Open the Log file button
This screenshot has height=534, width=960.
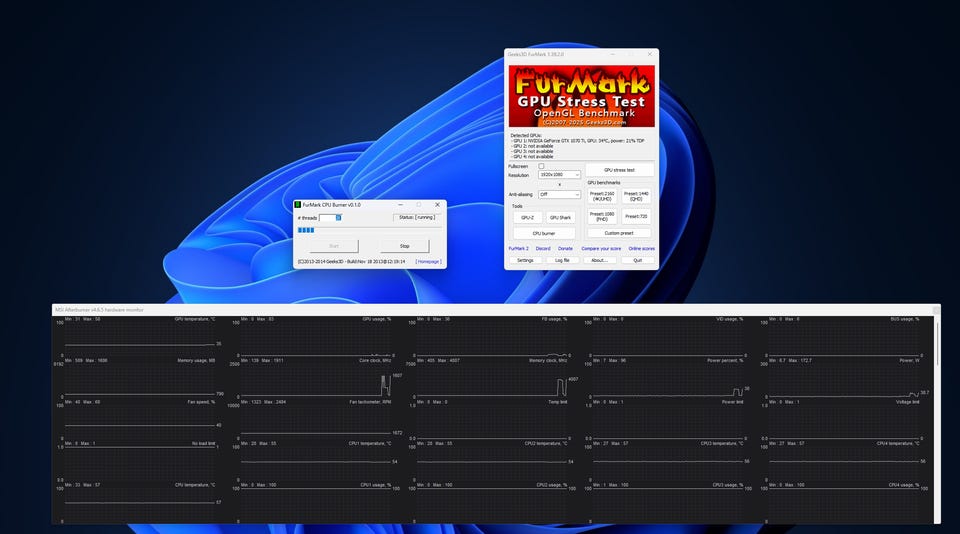[x=562, y=260]
